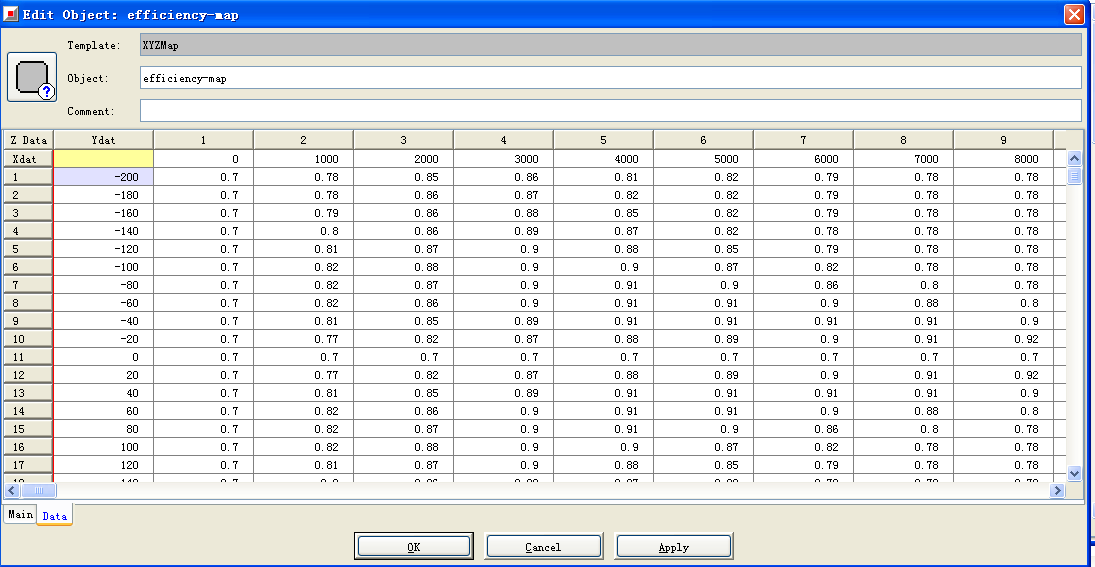
Task: Select the Data tab
Action: (54, 516)
